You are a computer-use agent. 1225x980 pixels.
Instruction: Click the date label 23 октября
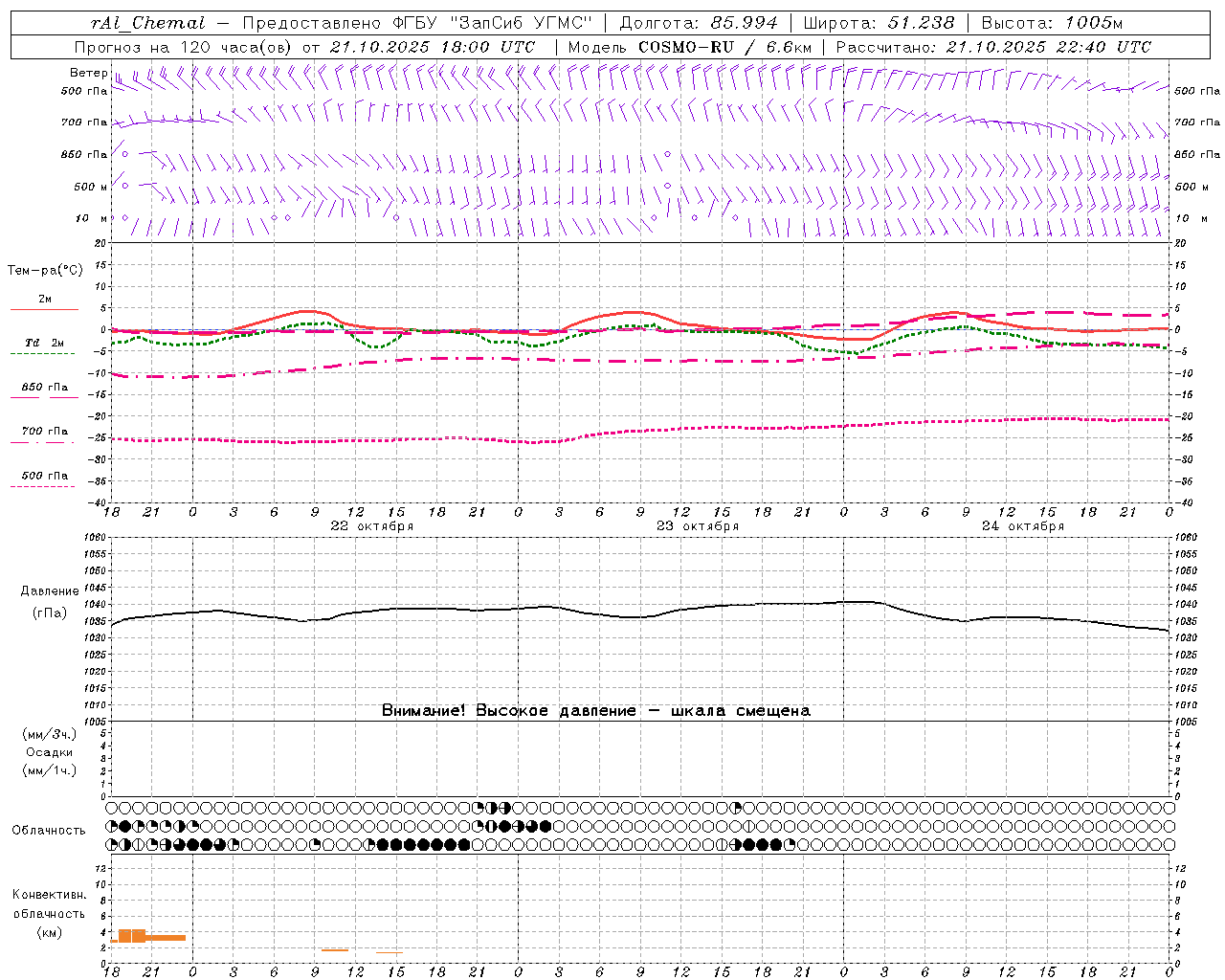pyautogui.click(x=698, y=526)
